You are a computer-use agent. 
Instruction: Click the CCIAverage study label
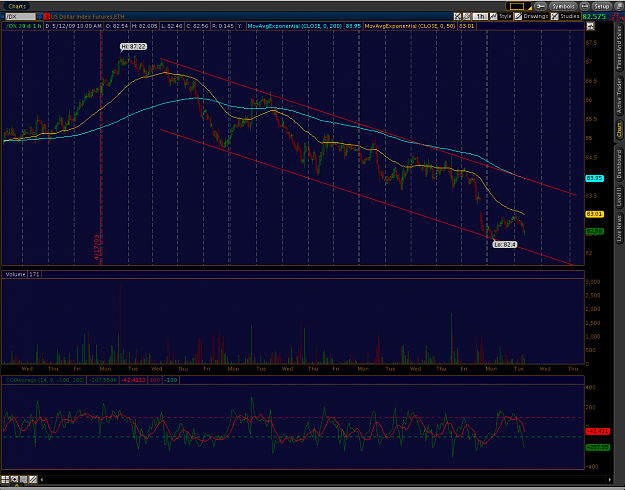tap(45, 380)
